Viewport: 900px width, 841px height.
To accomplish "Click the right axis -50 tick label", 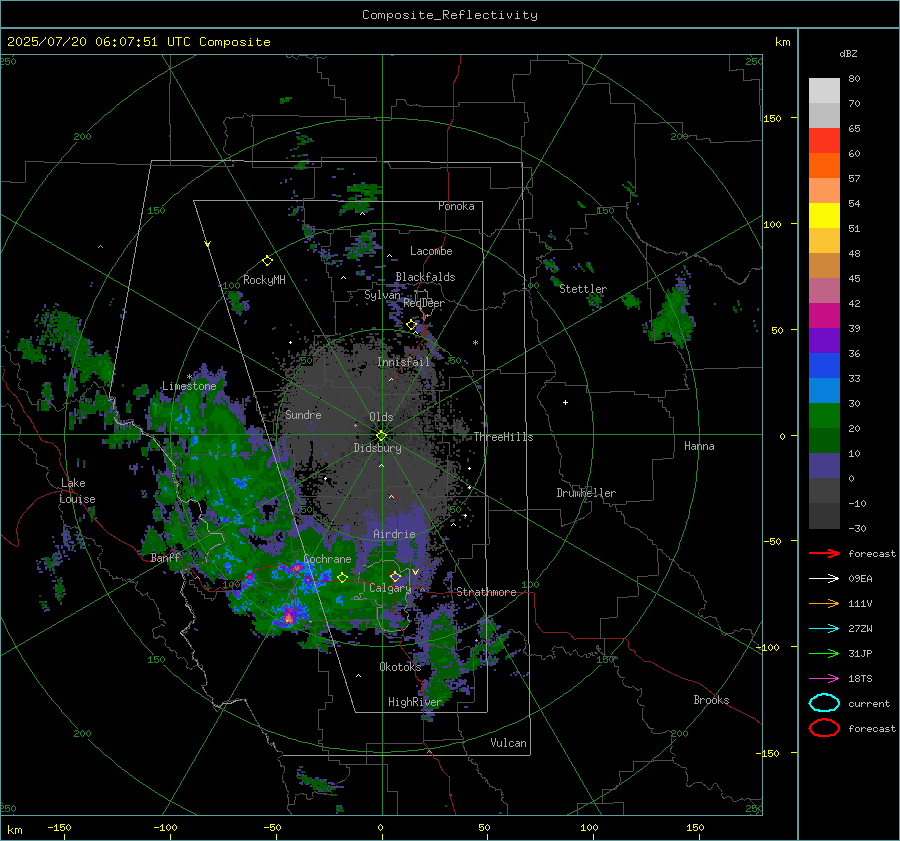I will 772,541.
